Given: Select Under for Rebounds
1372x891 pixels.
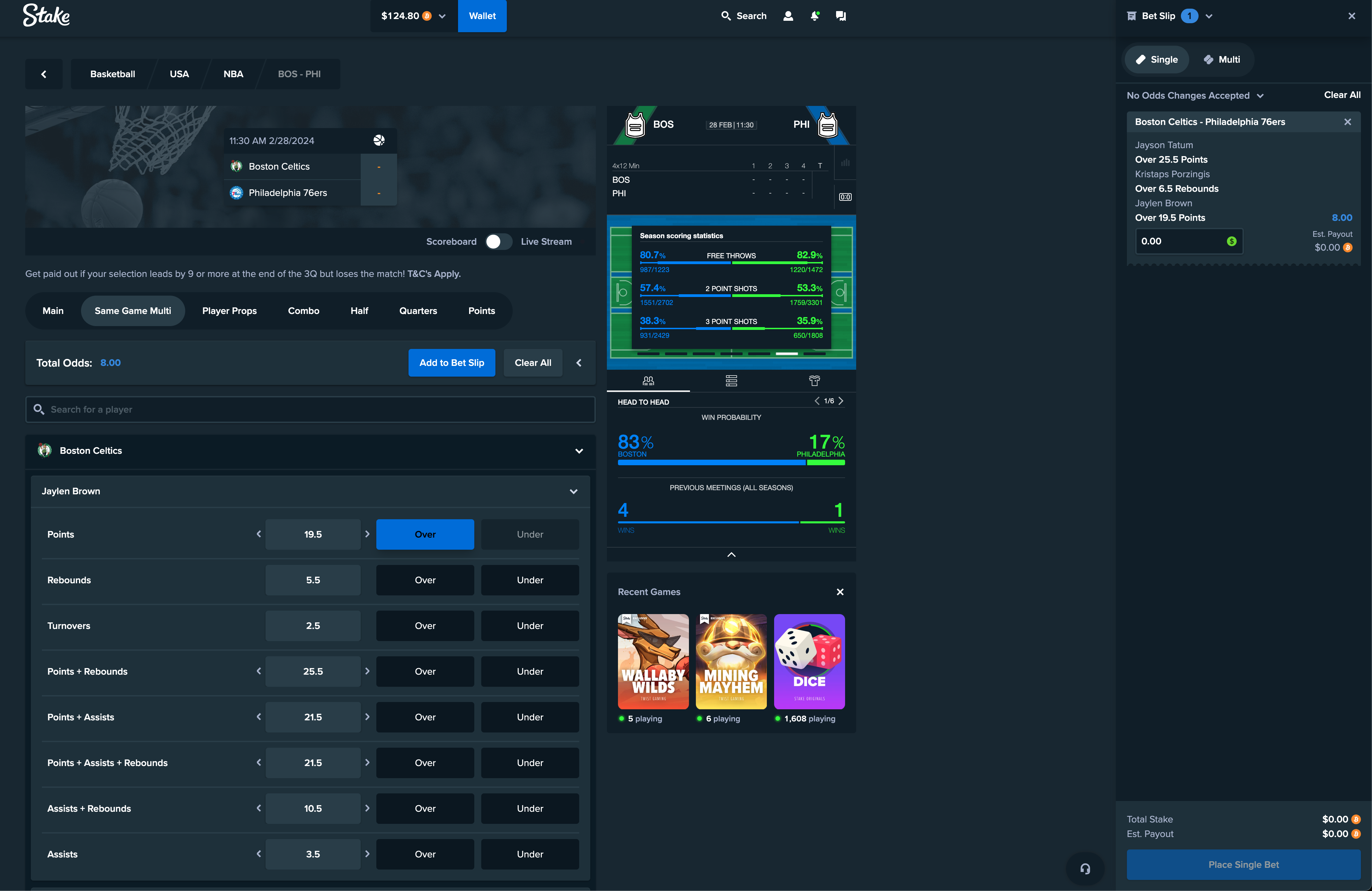Looking at the screenshot, I should click(530, 580).
